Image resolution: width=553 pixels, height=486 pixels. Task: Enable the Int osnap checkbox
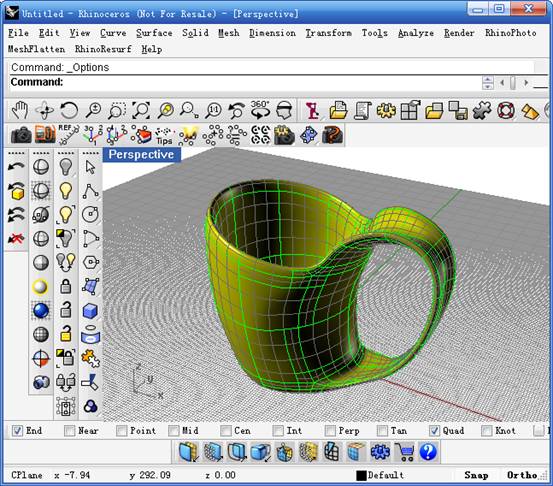pyautogui.click(x=278, y=431)
